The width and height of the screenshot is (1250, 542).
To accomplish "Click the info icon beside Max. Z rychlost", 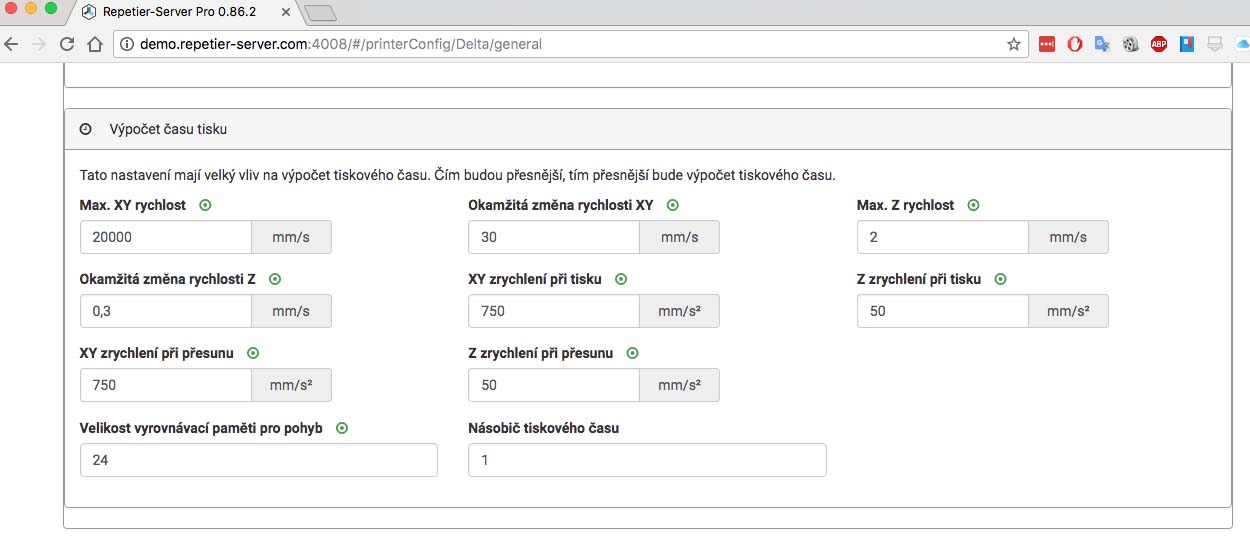I will (x=973, y=205).
